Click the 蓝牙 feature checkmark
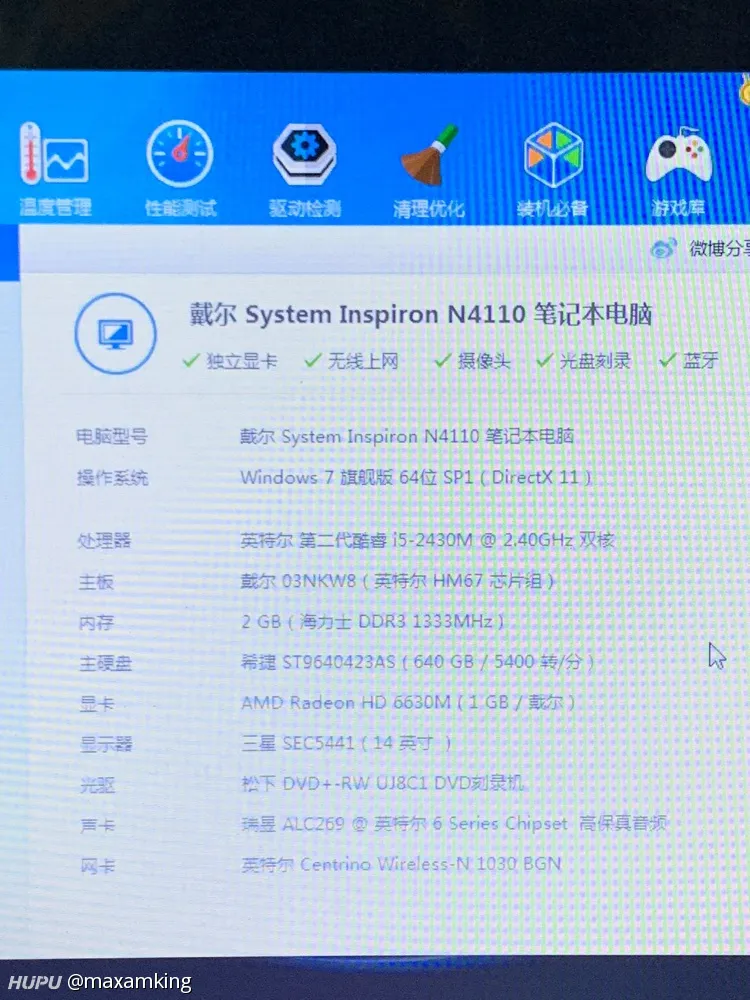This screenshot has width=750, height=1000. point(667,361)
